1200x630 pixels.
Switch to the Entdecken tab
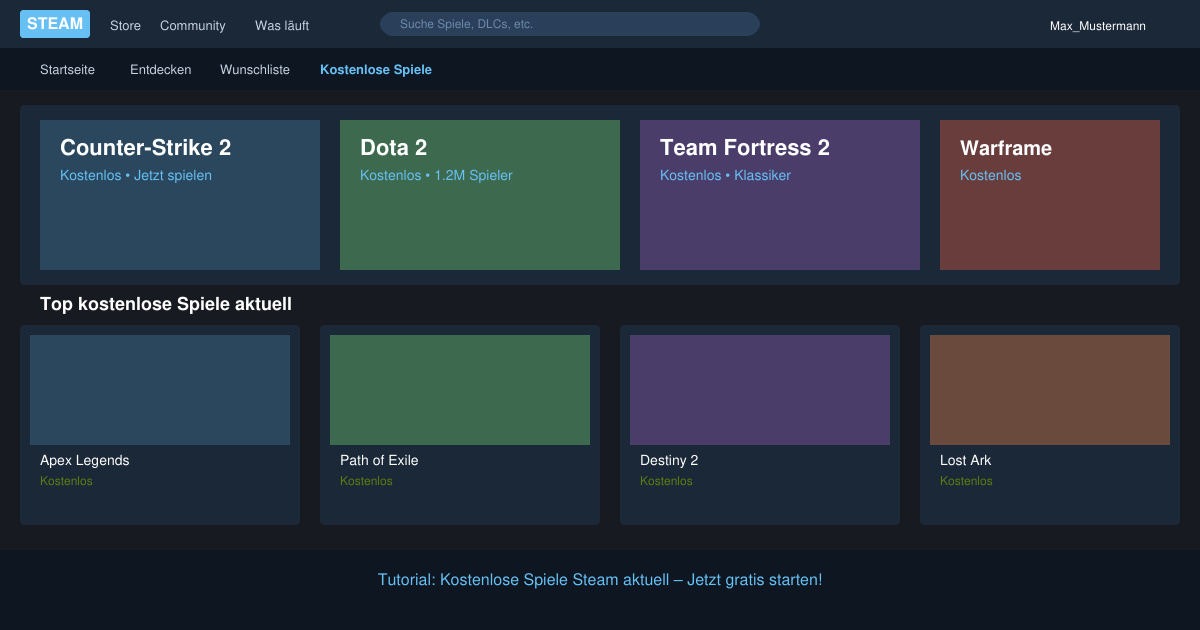coord(161,70)
